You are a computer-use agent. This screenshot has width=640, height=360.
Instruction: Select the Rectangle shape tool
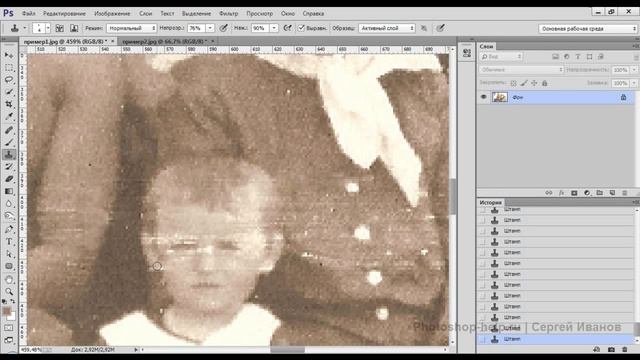tap(9, 266)
